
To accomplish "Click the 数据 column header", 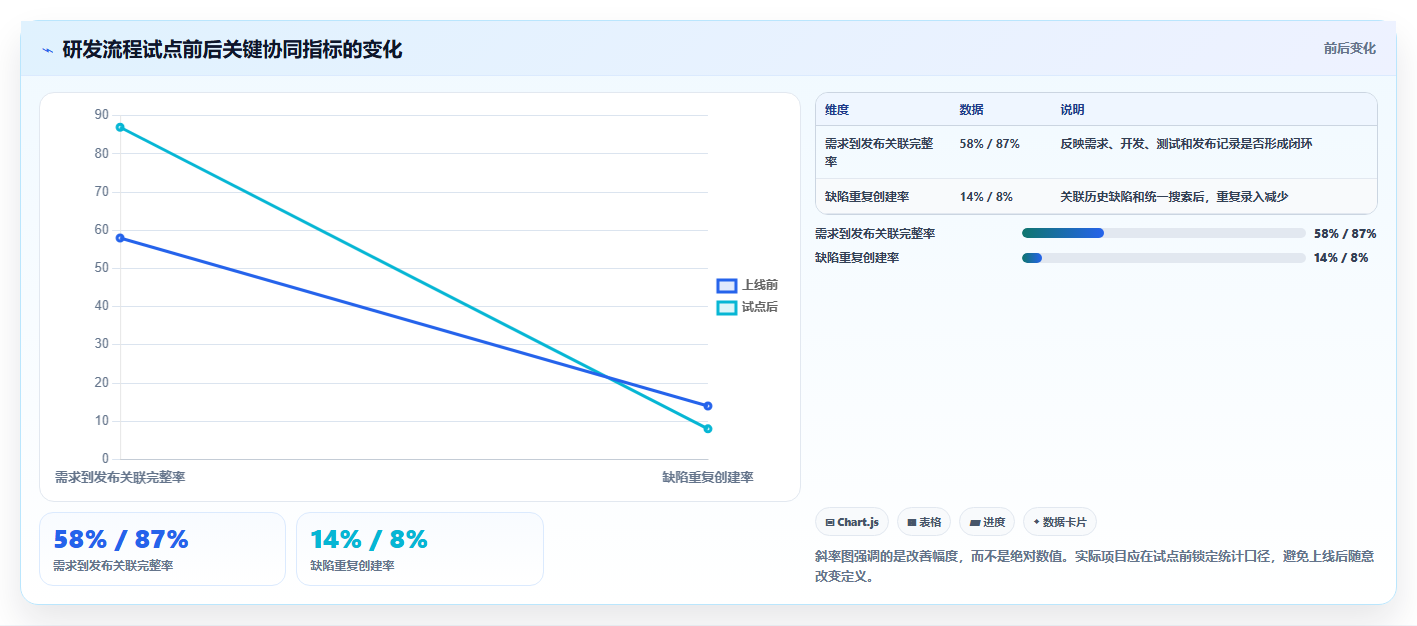I will (972, 110).
